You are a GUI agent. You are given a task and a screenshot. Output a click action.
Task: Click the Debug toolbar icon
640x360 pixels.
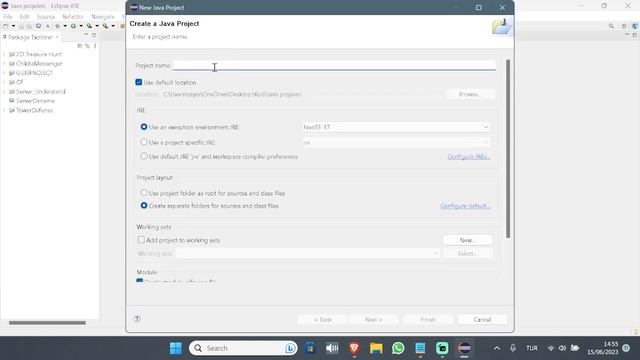(58, 26)
